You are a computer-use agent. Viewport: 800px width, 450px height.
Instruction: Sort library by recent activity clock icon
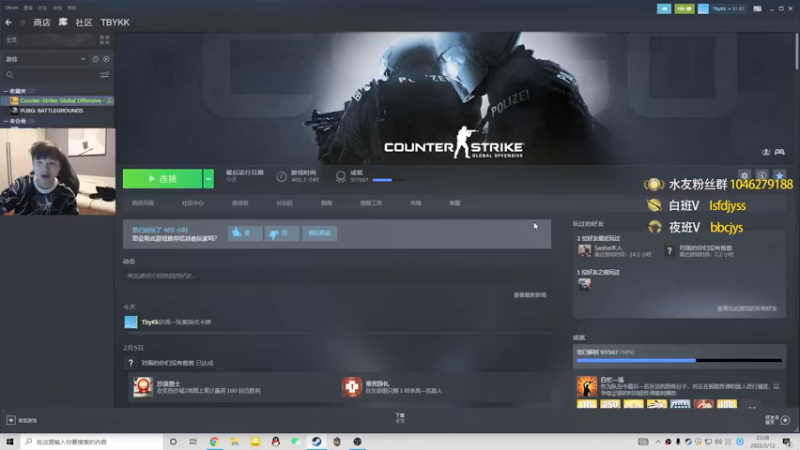pyautogui.click(x=95, y=59)
